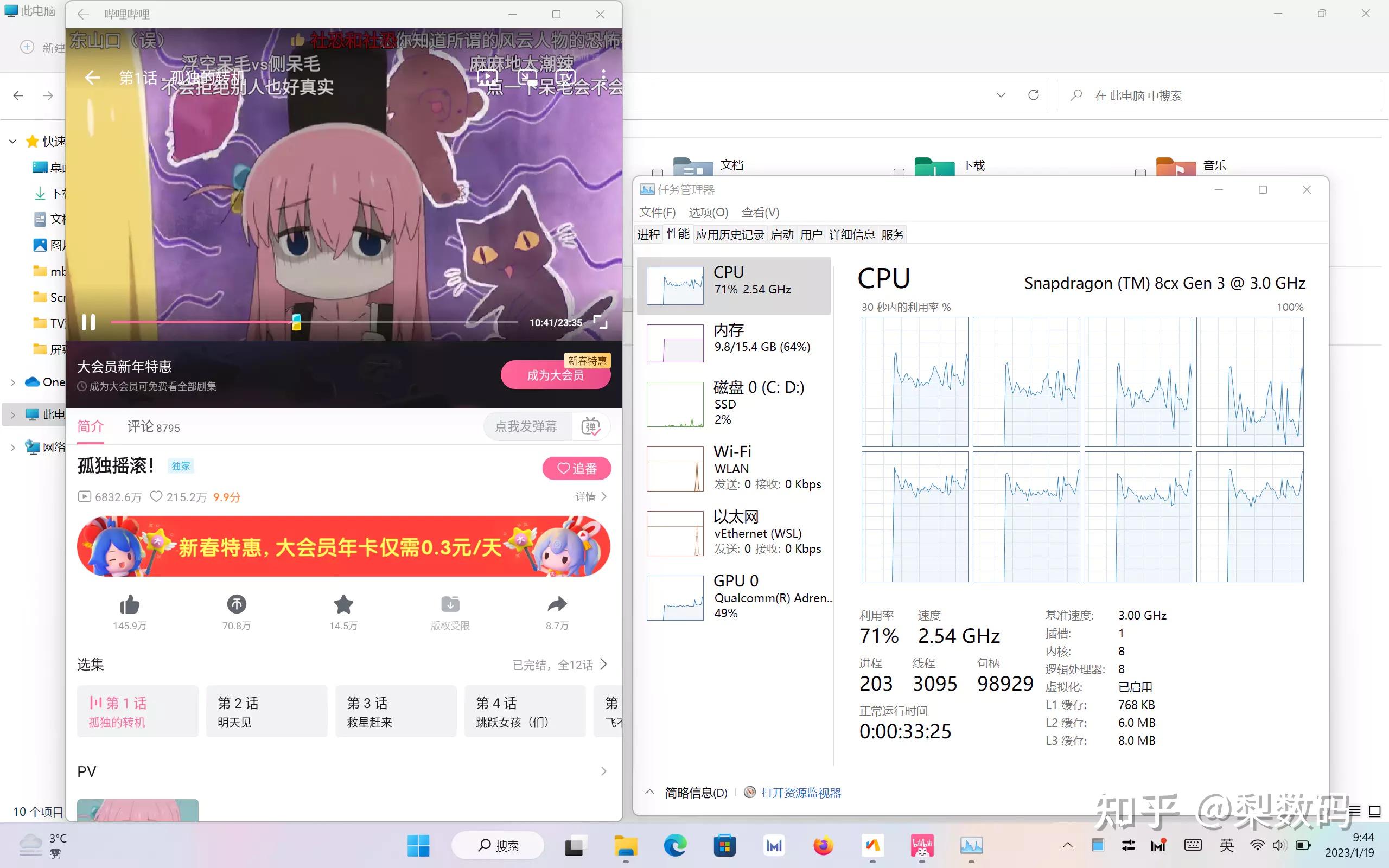This screenshot has width=1389, height=868.
Task: Open Microsoft Store from the taskbar
Action: [x=724, y=846]
